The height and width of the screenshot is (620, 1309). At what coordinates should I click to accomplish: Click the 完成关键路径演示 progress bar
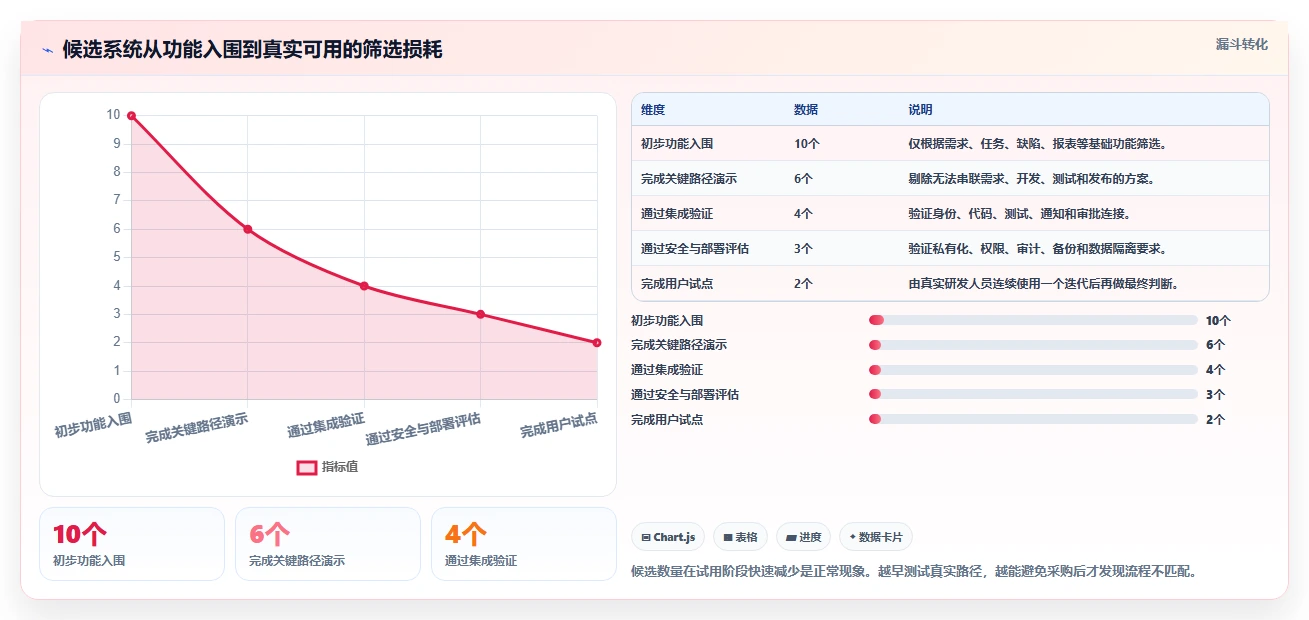(1033, 345)
